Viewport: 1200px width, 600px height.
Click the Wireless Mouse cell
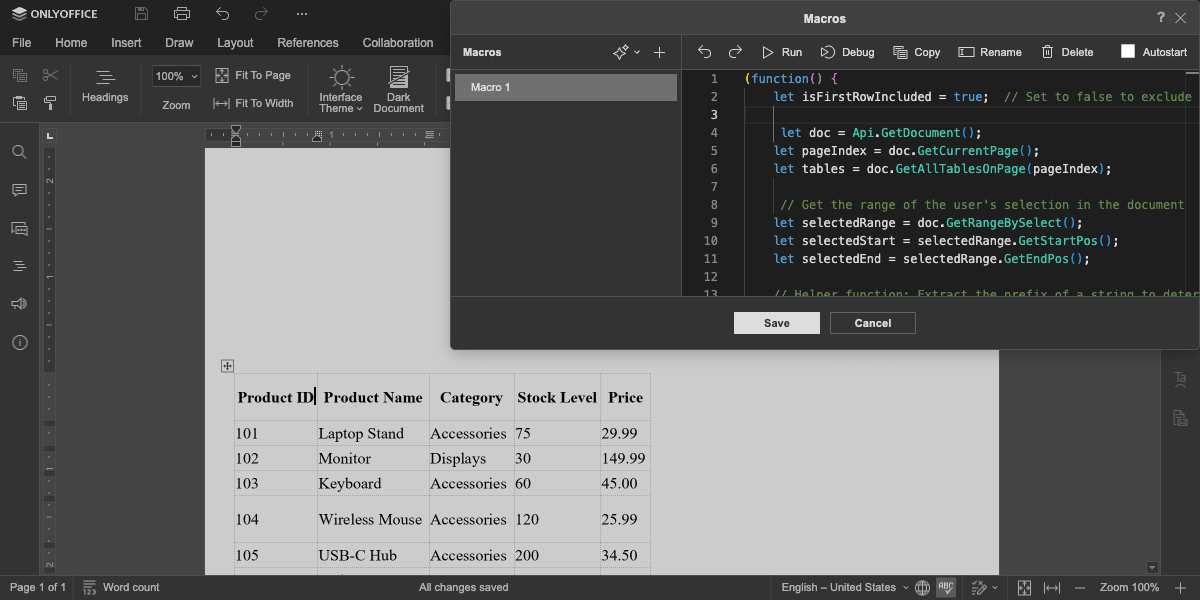[371, 519]
